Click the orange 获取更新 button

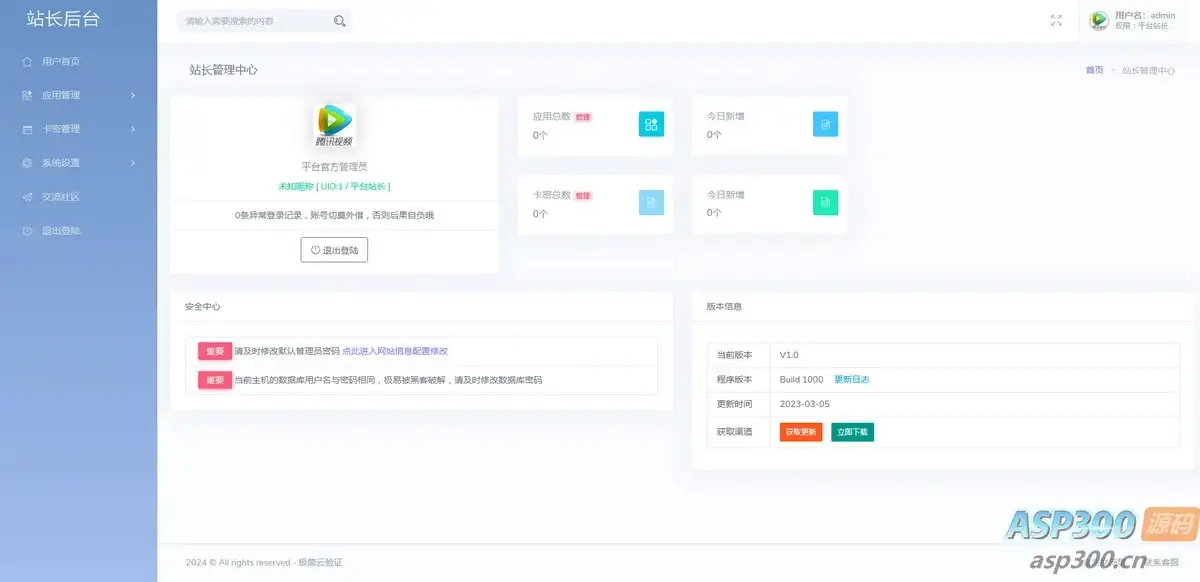click(801, 432)
